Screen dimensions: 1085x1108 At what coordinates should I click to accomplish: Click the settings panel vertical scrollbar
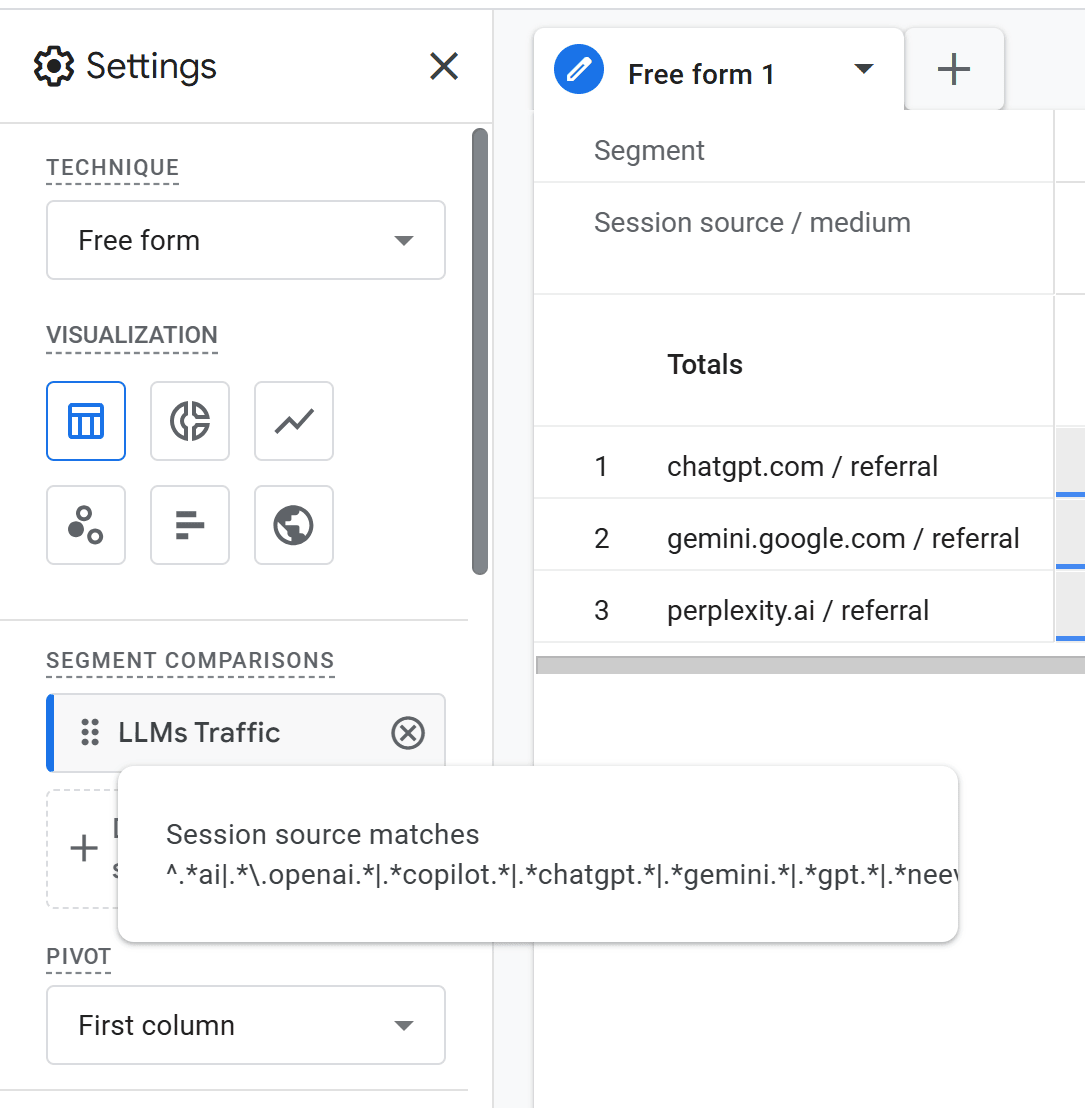[x=480, y=351]
